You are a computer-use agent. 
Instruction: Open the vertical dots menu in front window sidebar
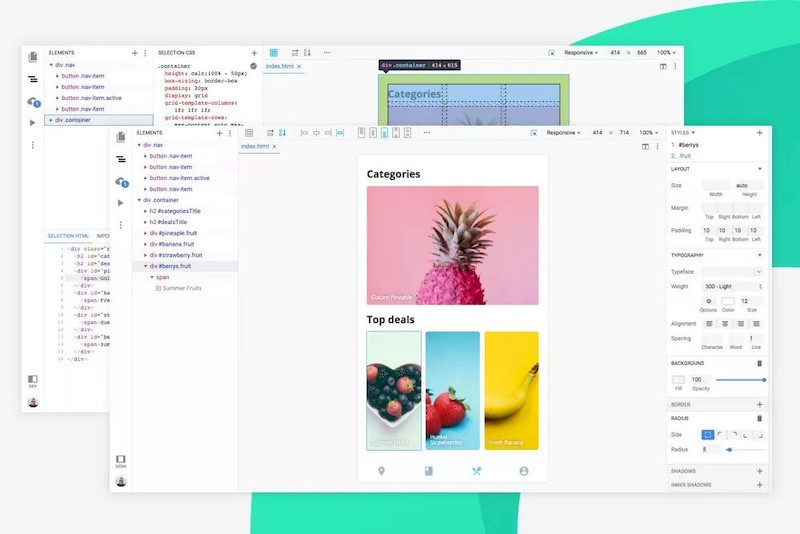121,225
